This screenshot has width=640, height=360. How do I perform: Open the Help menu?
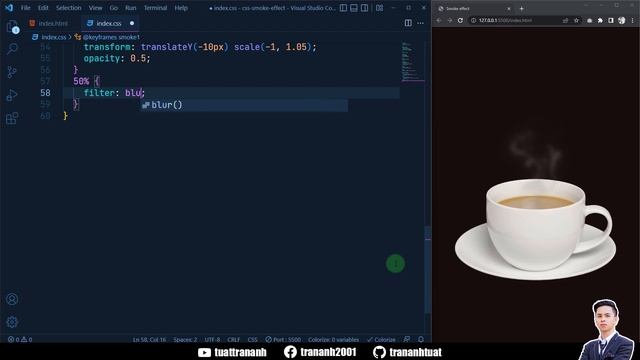181,8
